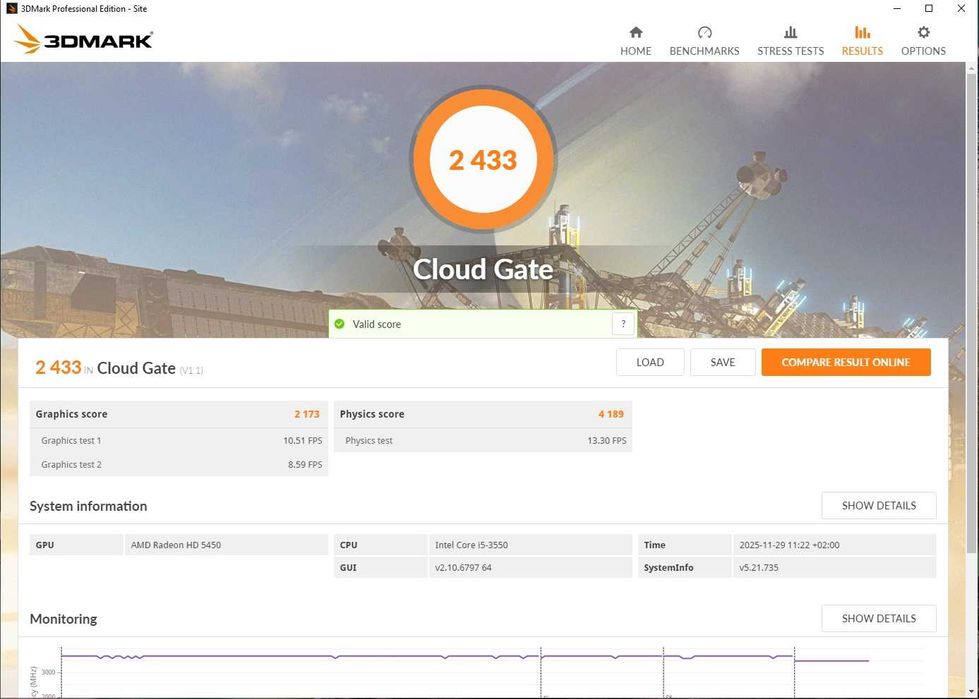The height and width of the screenshot is (699, 979).
Task: Click the green Valid score checkmark icon
Action: (340, 324)
